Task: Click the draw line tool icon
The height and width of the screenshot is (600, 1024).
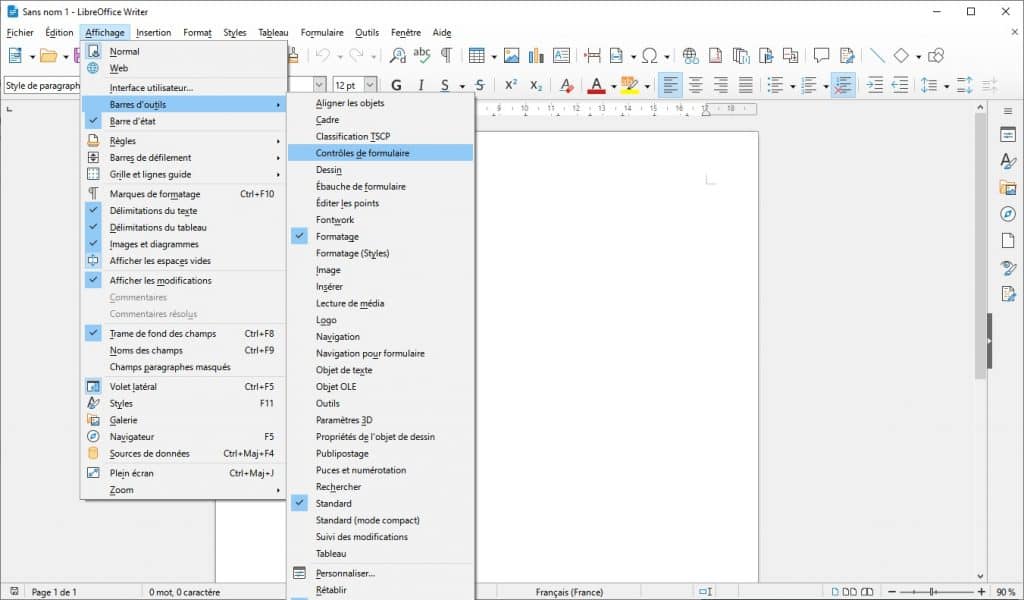Action: (x=877, y=55)
